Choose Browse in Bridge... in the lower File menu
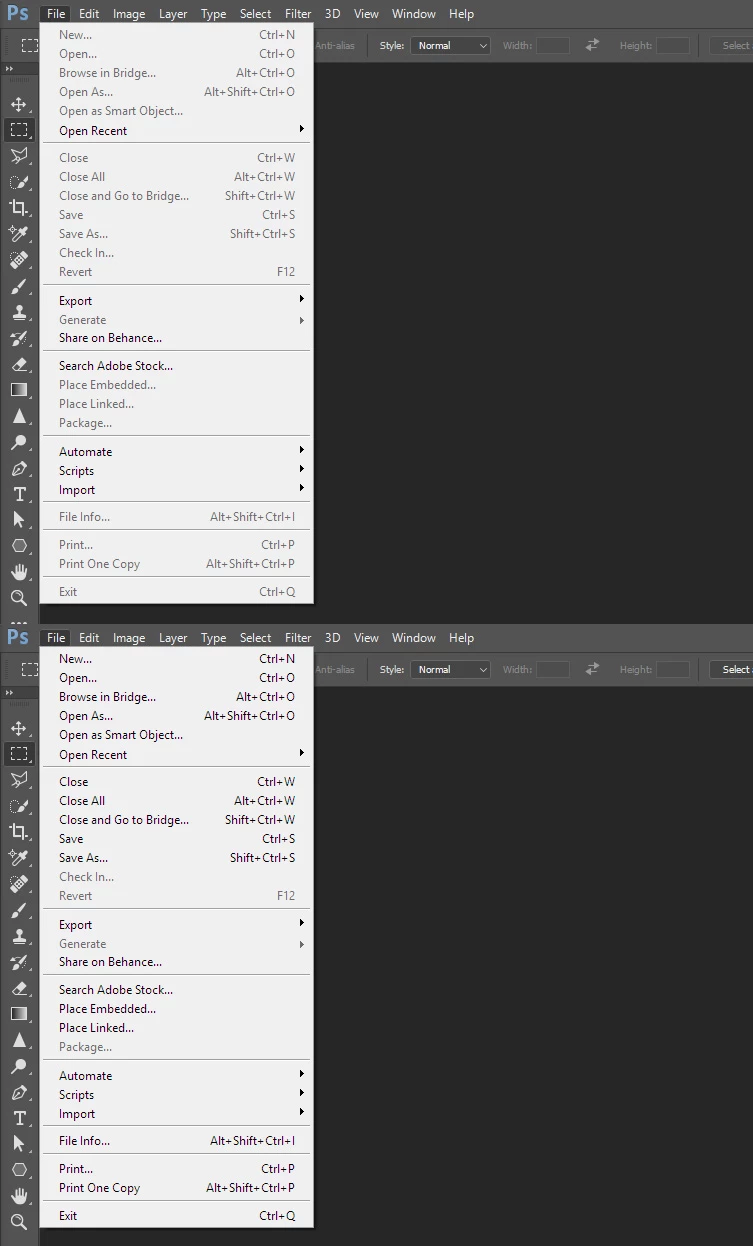This screenshot has height=1246, width=753. pos(176,697)
